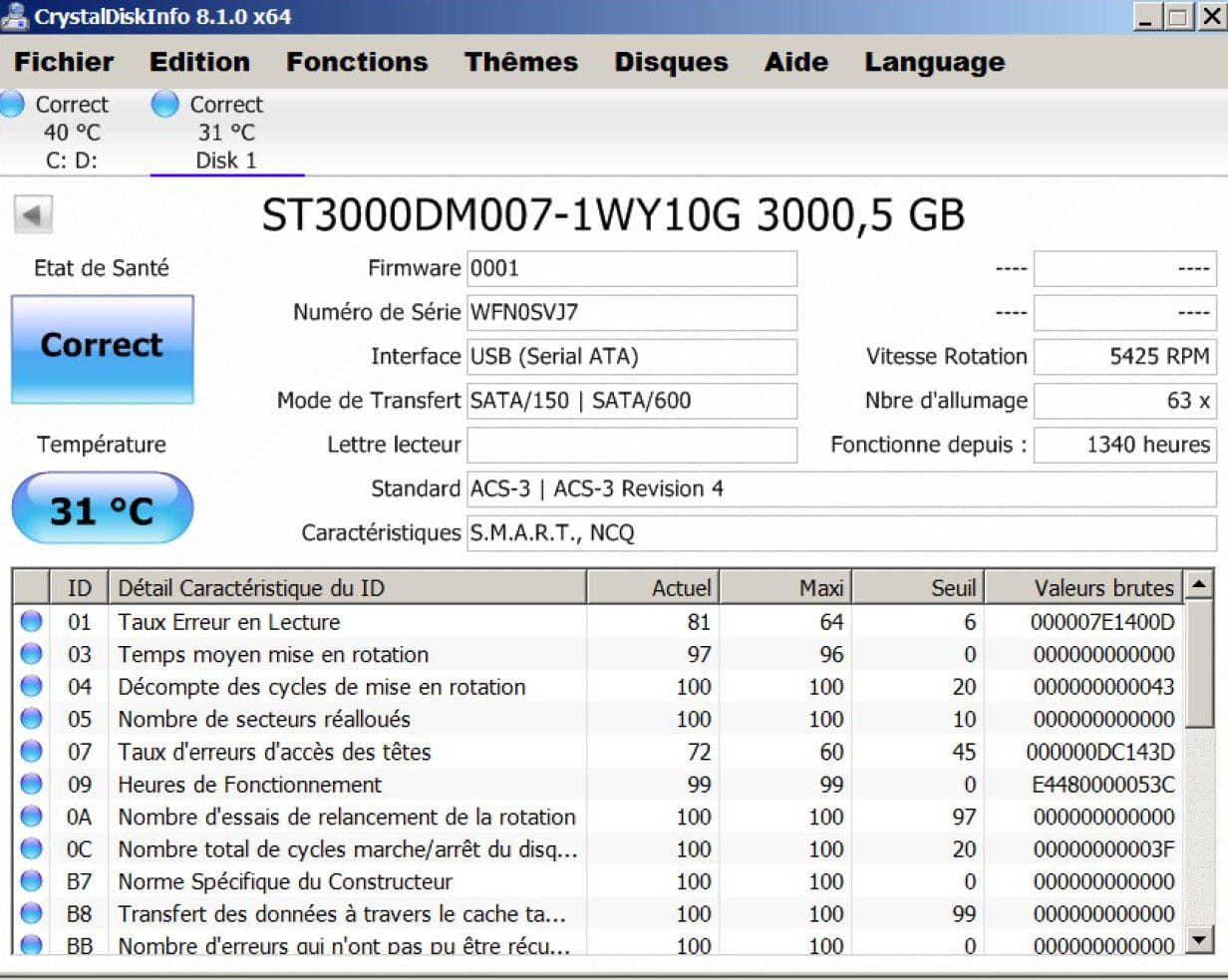Select Nombre total de cycles marche/arrêt row
Viewport: 1228px width, 980px height.
coord(598,848)
